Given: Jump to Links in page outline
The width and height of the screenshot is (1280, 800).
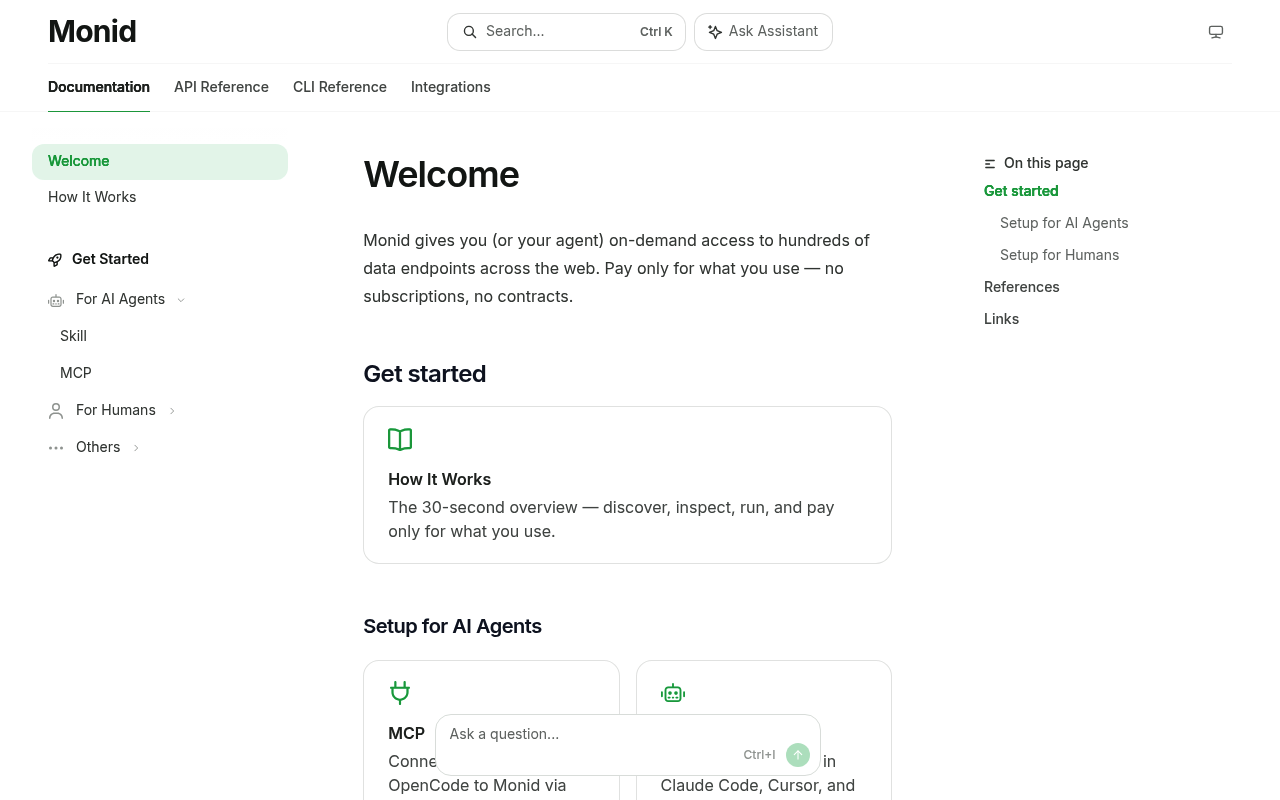Looking at the screenshot, I should pos(1002,319).
